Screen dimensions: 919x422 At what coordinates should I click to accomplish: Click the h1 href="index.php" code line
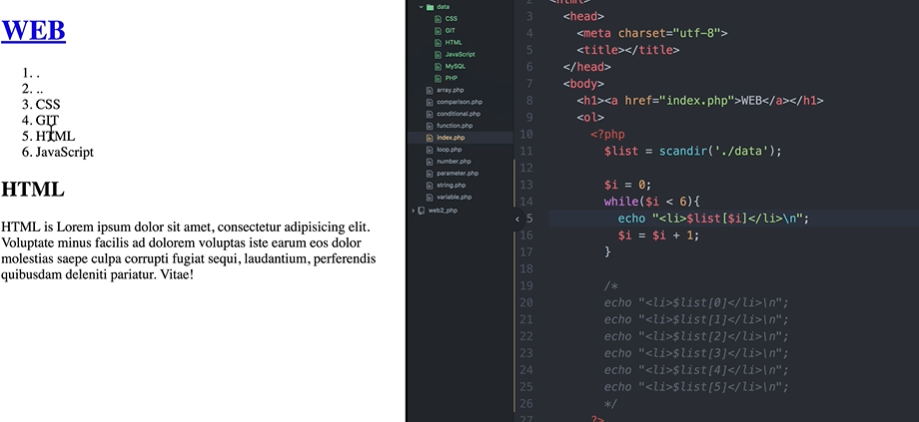coord(700,101)
